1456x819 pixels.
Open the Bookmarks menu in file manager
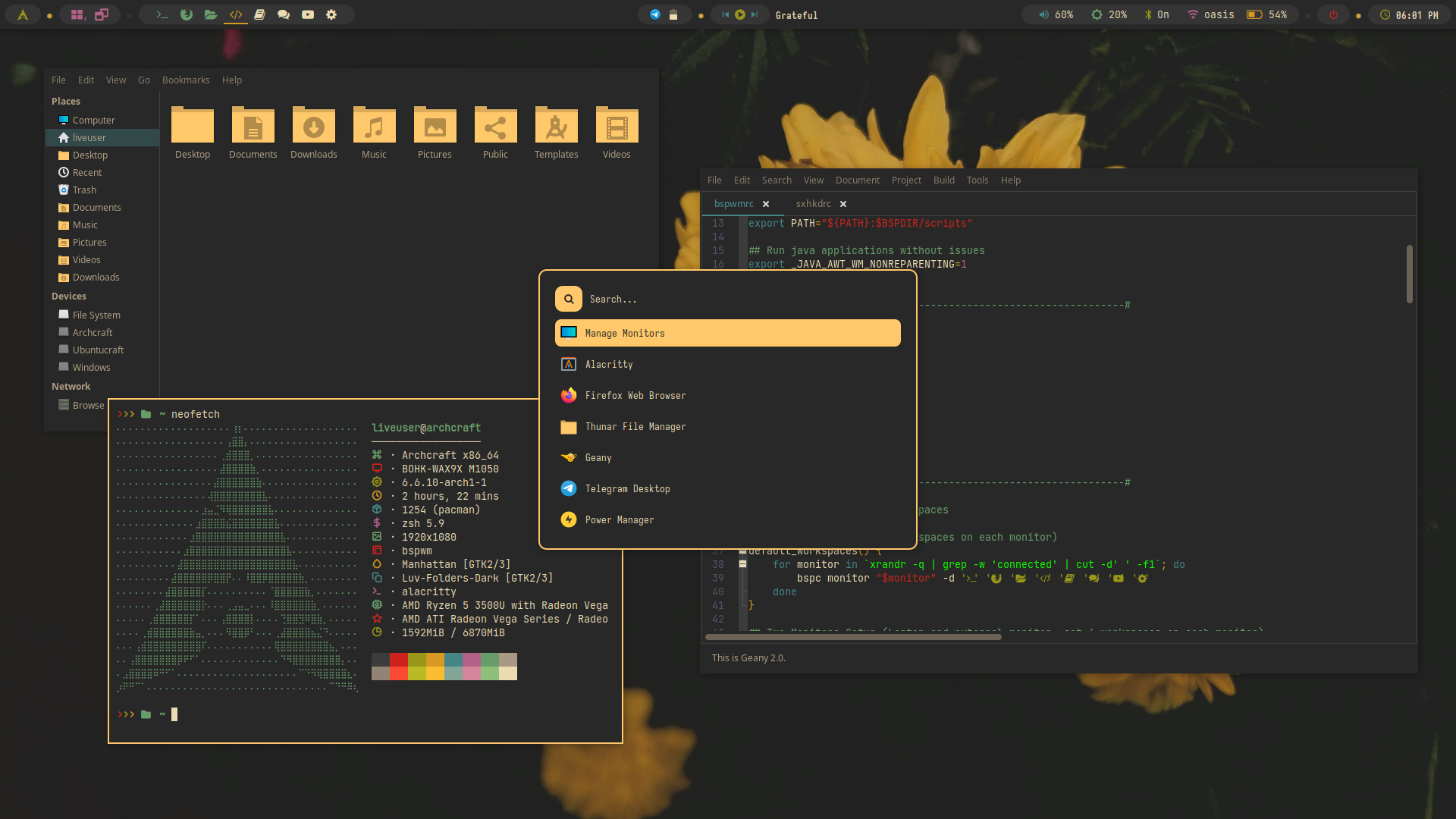185,80
